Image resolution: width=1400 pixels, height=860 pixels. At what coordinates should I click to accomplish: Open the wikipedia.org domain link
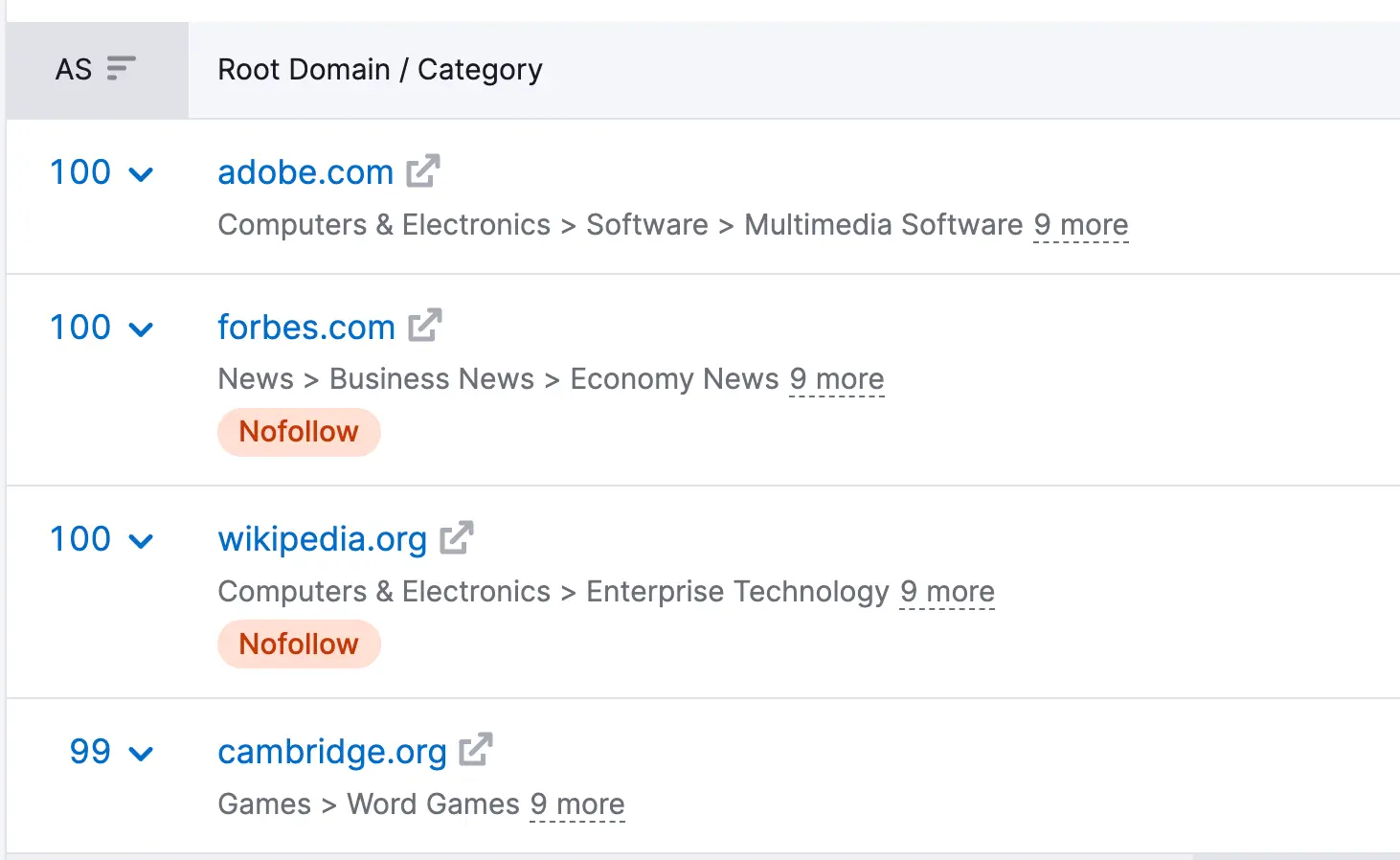(x=323, y=539)
